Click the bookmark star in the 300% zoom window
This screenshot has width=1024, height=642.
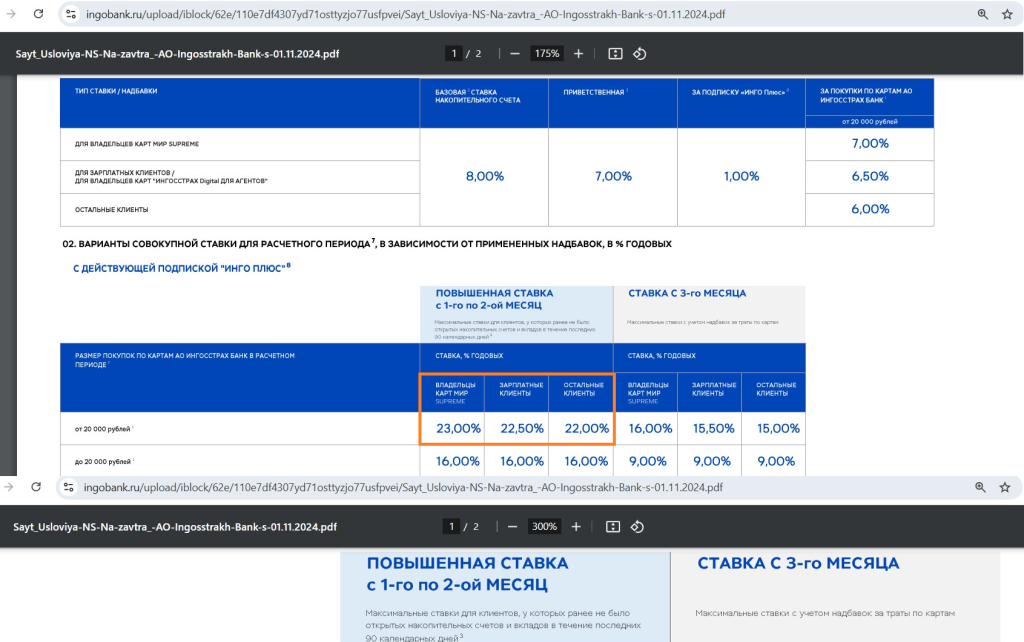click(x=1006, y=487)
